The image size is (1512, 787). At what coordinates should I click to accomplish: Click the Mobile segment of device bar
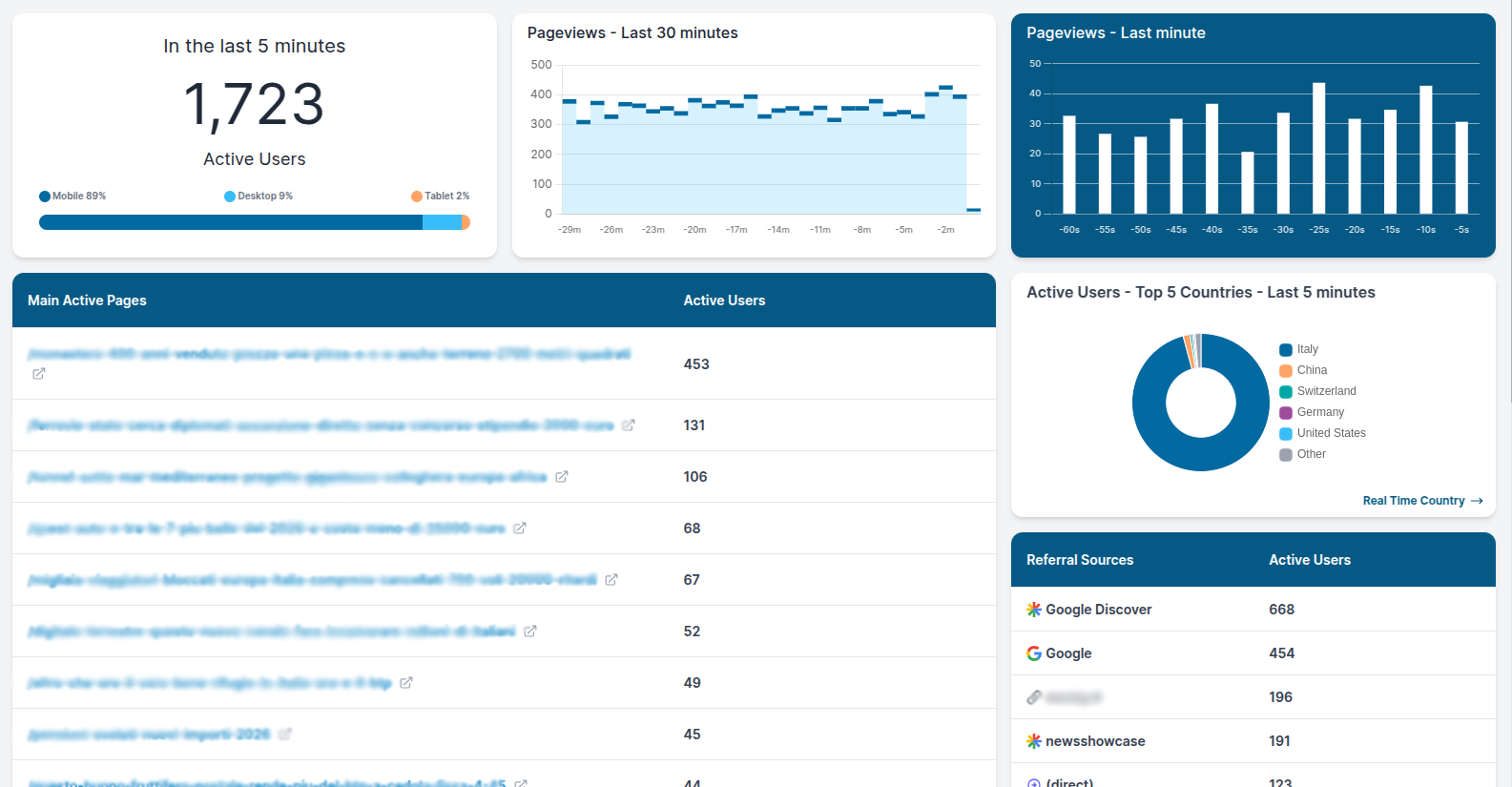coord(230,222)
